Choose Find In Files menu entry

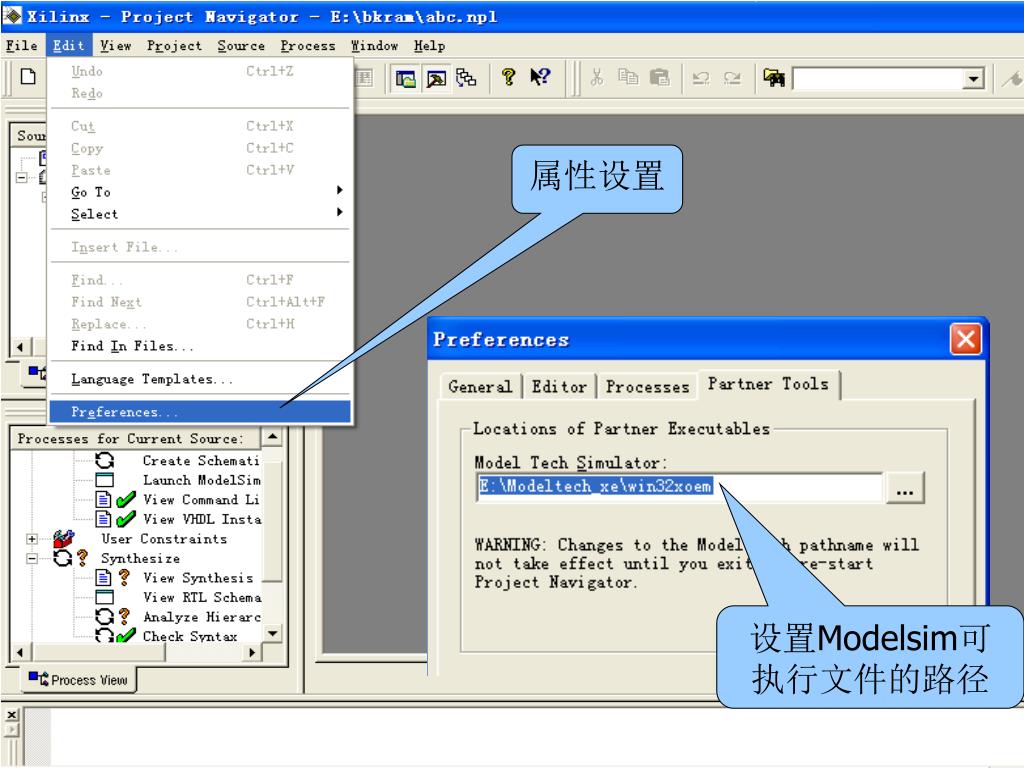(200, 346)
